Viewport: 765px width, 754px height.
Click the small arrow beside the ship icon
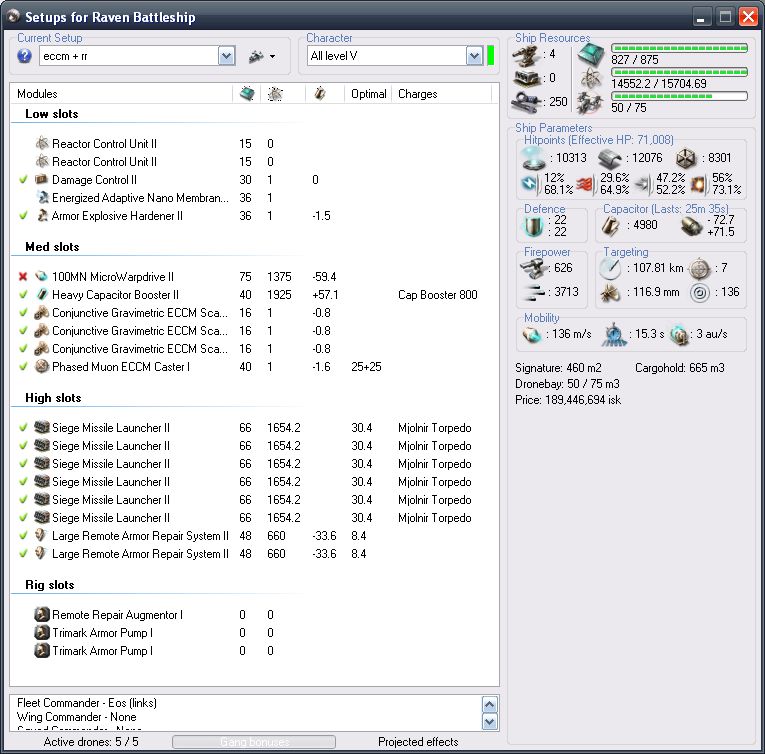pos(272,57)
